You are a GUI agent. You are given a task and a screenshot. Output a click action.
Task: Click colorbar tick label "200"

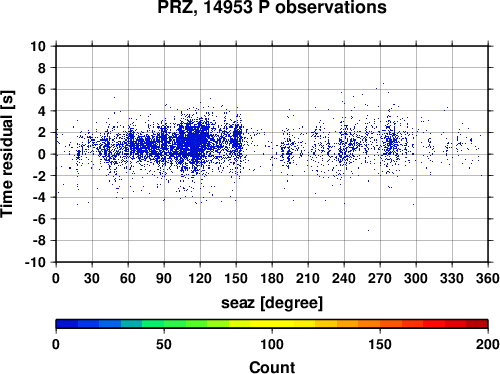(x=488, y=344)
